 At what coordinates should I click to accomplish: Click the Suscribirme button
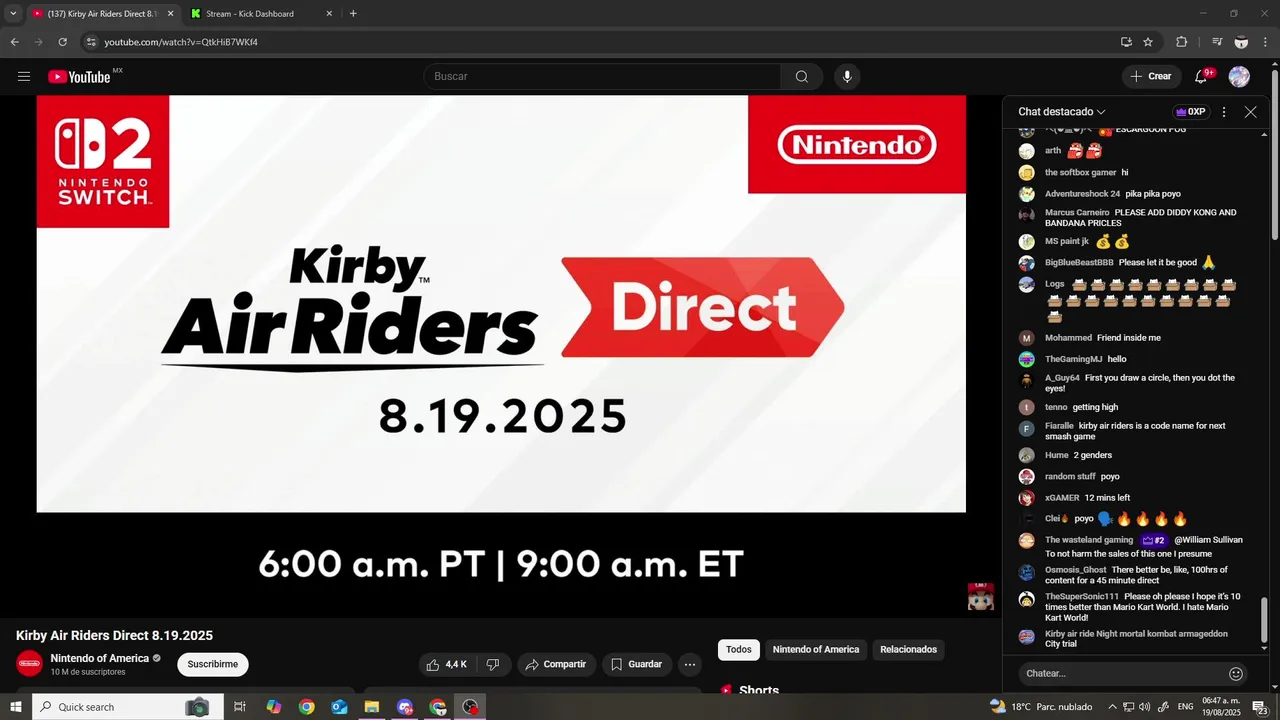tap(213, 664)
